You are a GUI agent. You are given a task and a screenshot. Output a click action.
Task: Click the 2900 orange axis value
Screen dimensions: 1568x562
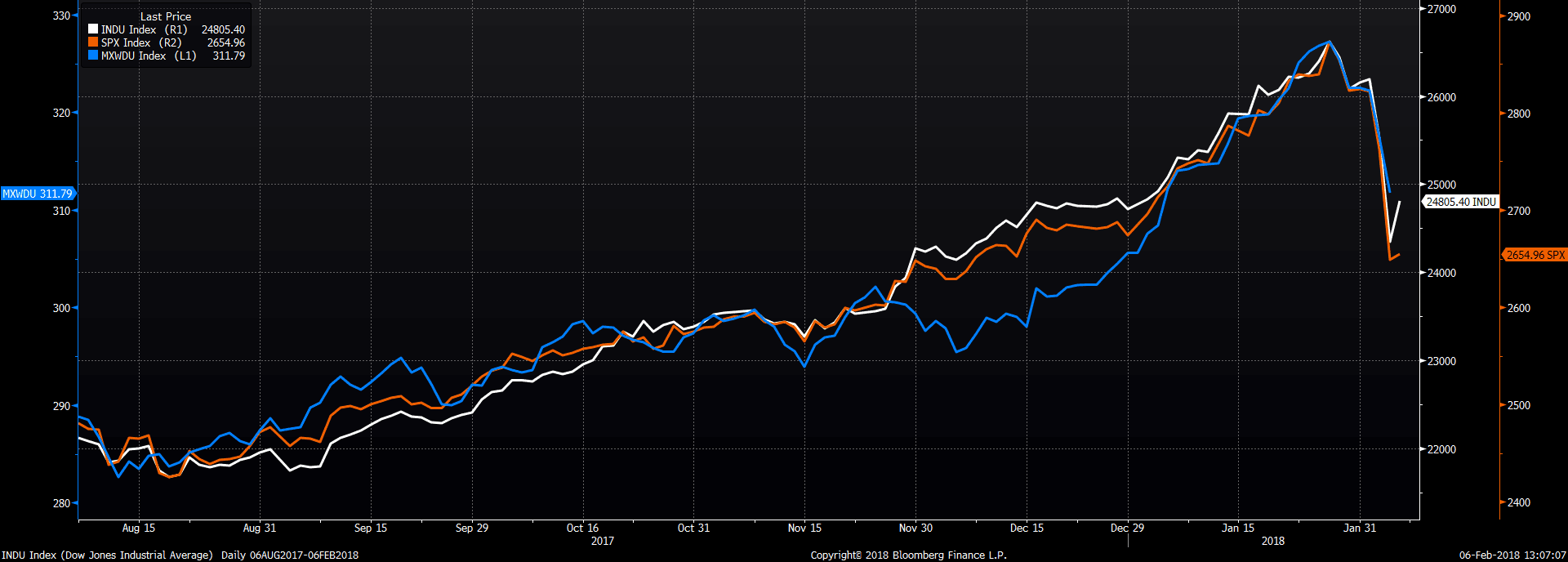pos(1518,16)
